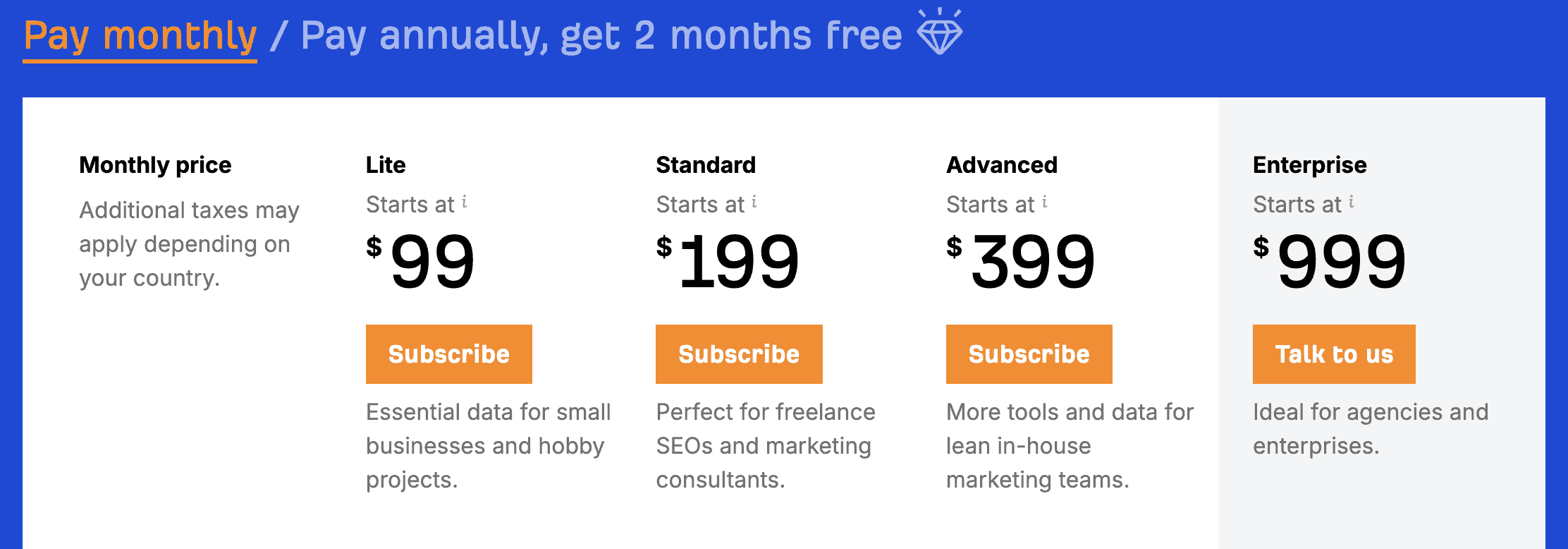
Task: Click the Lite plan heading
Action: point(386,165)
